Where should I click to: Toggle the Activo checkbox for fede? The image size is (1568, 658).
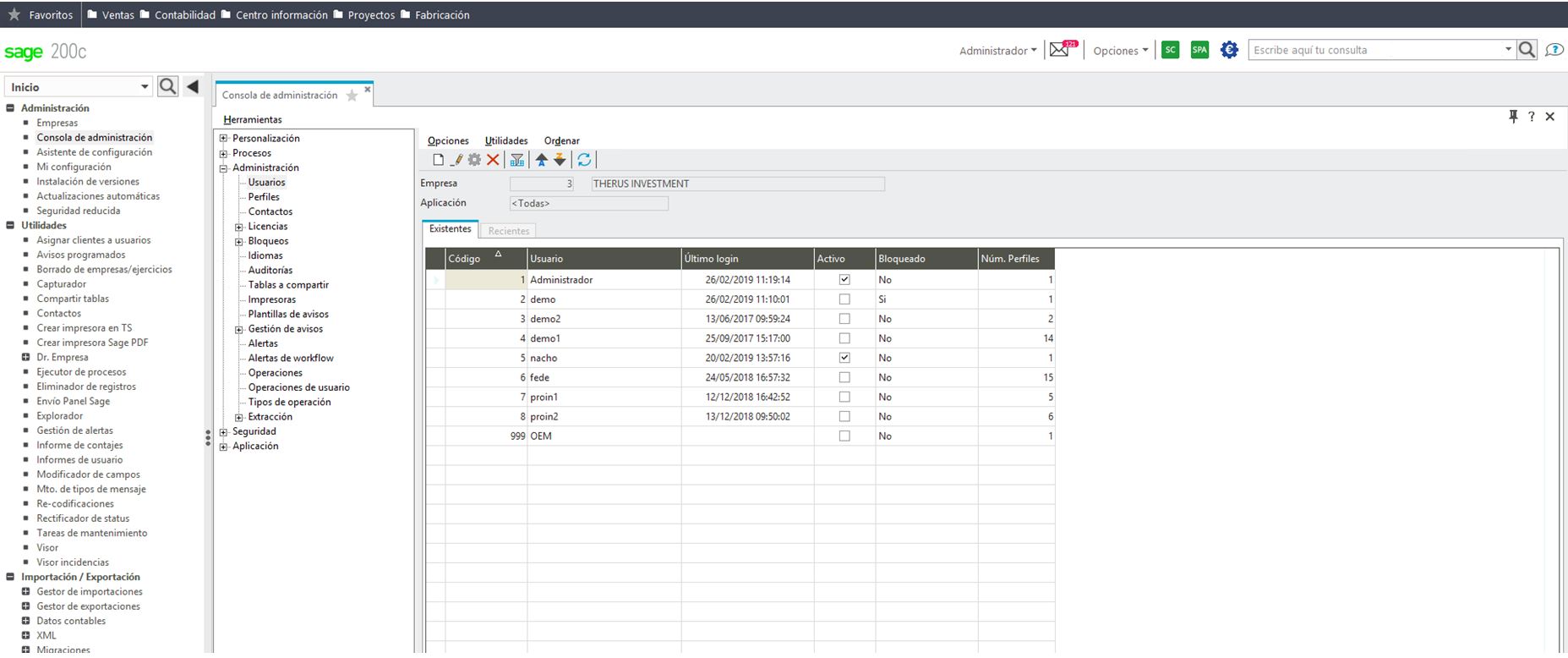[x=844, y=376]
